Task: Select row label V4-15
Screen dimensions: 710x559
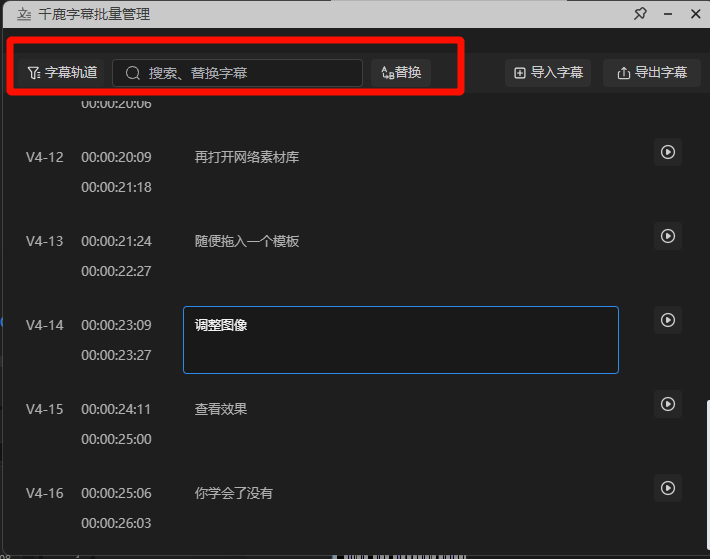Action: pos(44,409)
